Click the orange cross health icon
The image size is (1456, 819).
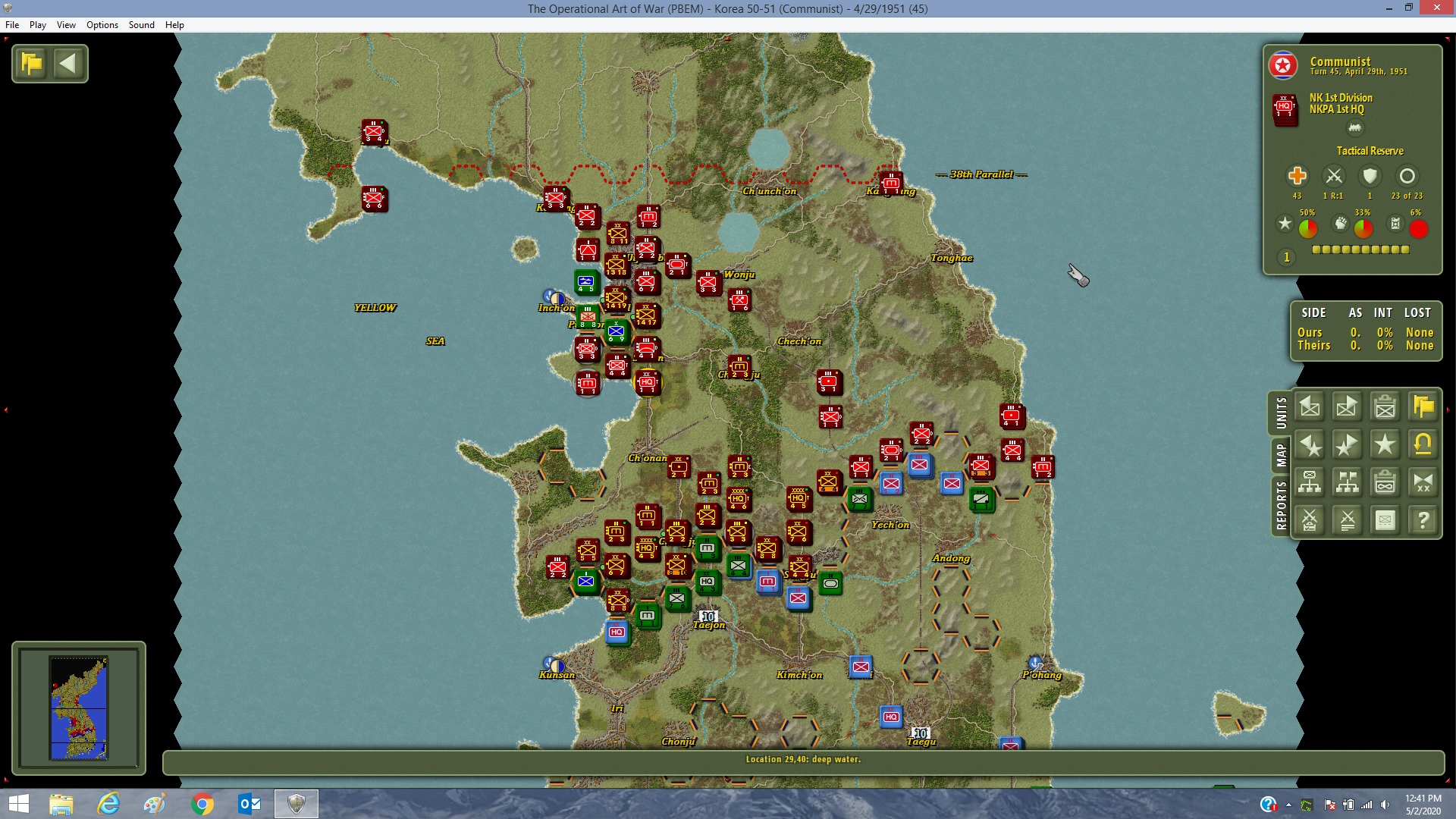point(1298,176)
